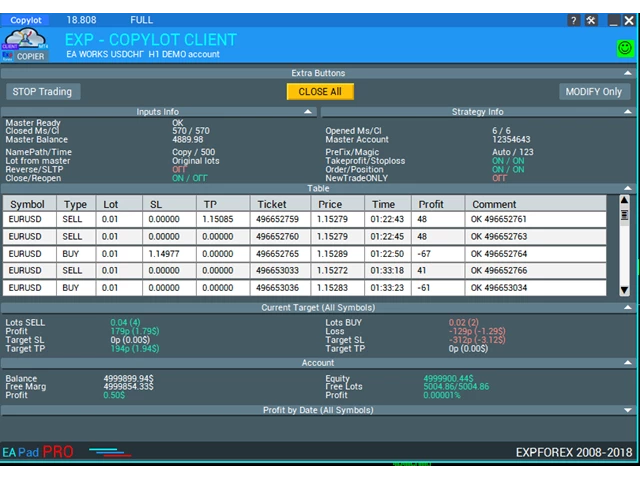
Task: Collapse the Strategy Info section
Action: point(627,112)
